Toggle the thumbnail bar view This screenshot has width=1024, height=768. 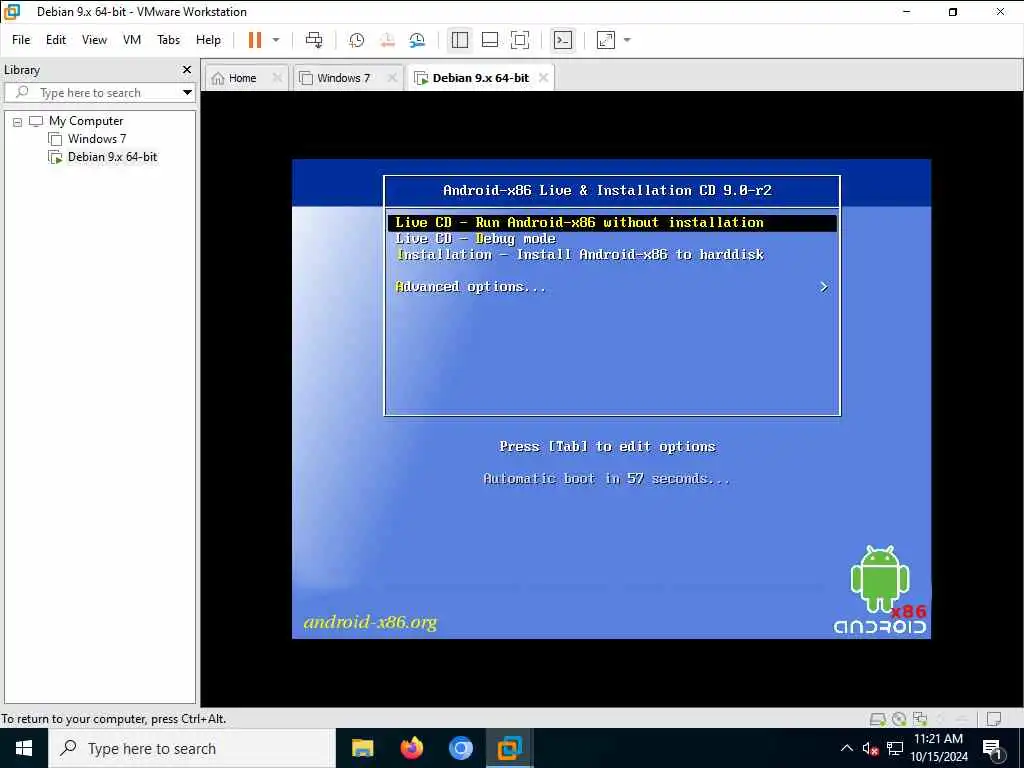[x=490, y=40]
